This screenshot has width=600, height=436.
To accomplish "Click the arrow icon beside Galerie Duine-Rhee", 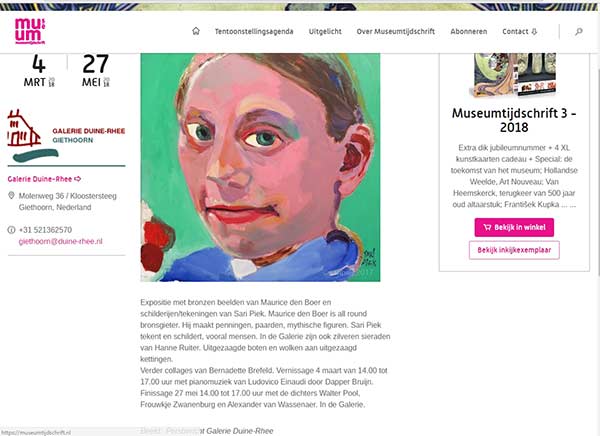I will [x=77, y=179].
